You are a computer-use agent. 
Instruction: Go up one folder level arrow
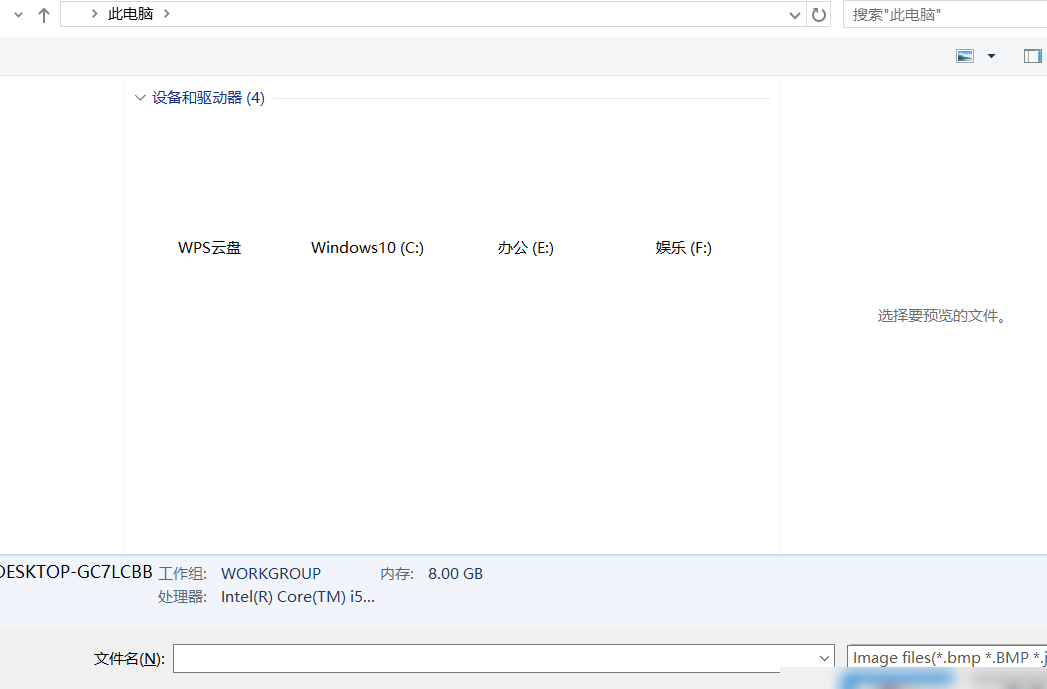coord(44,15)
